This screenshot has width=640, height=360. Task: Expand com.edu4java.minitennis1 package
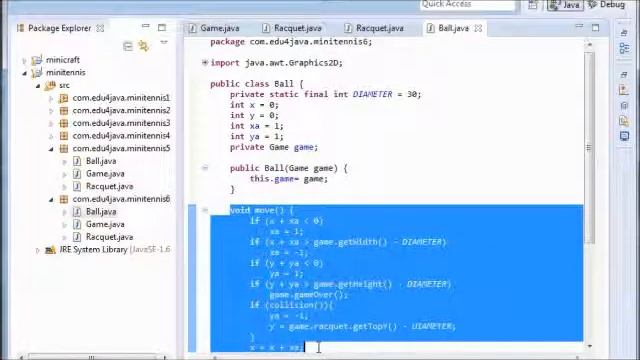click(x=51, y=98)
